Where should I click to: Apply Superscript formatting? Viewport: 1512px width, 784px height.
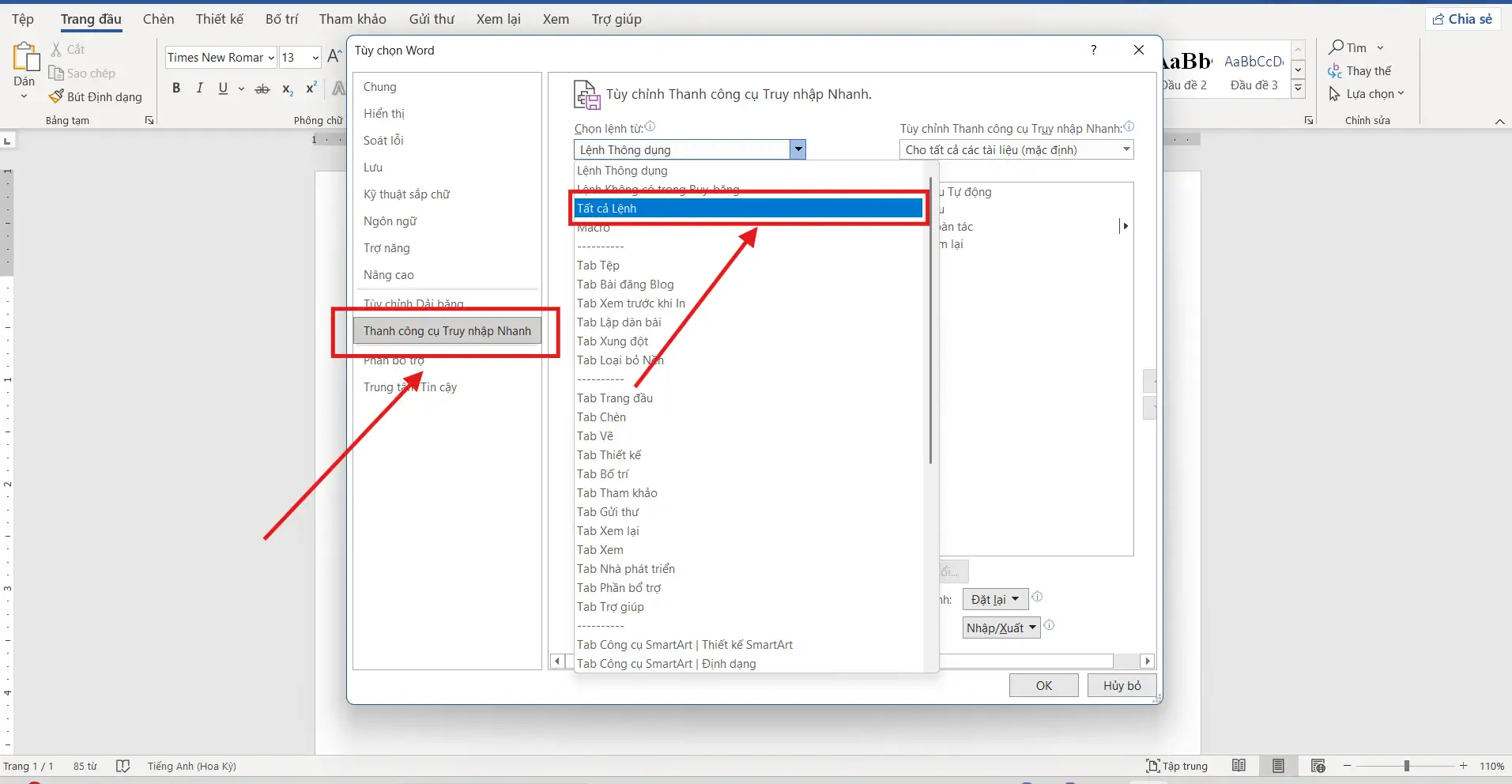[x=311, y=89]
